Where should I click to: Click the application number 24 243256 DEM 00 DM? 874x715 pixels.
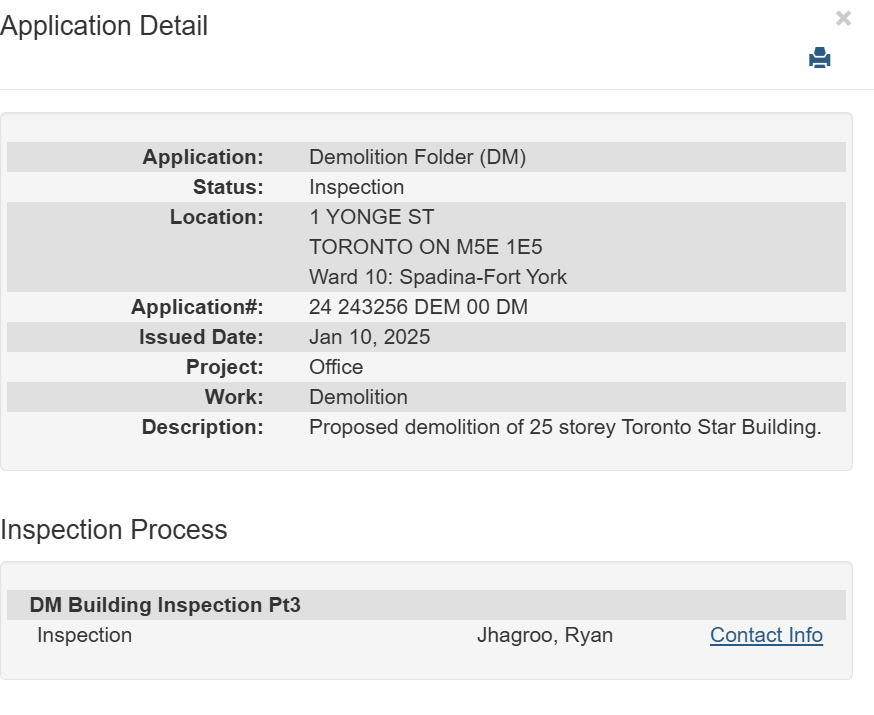418,307
